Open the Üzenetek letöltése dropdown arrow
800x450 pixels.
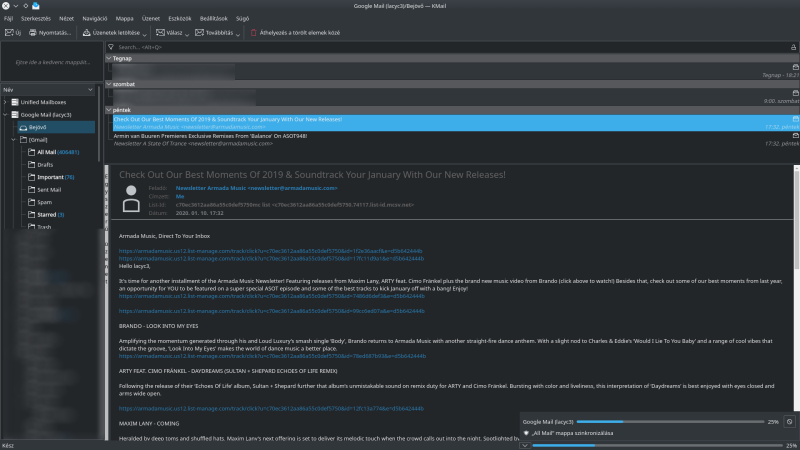145,34
